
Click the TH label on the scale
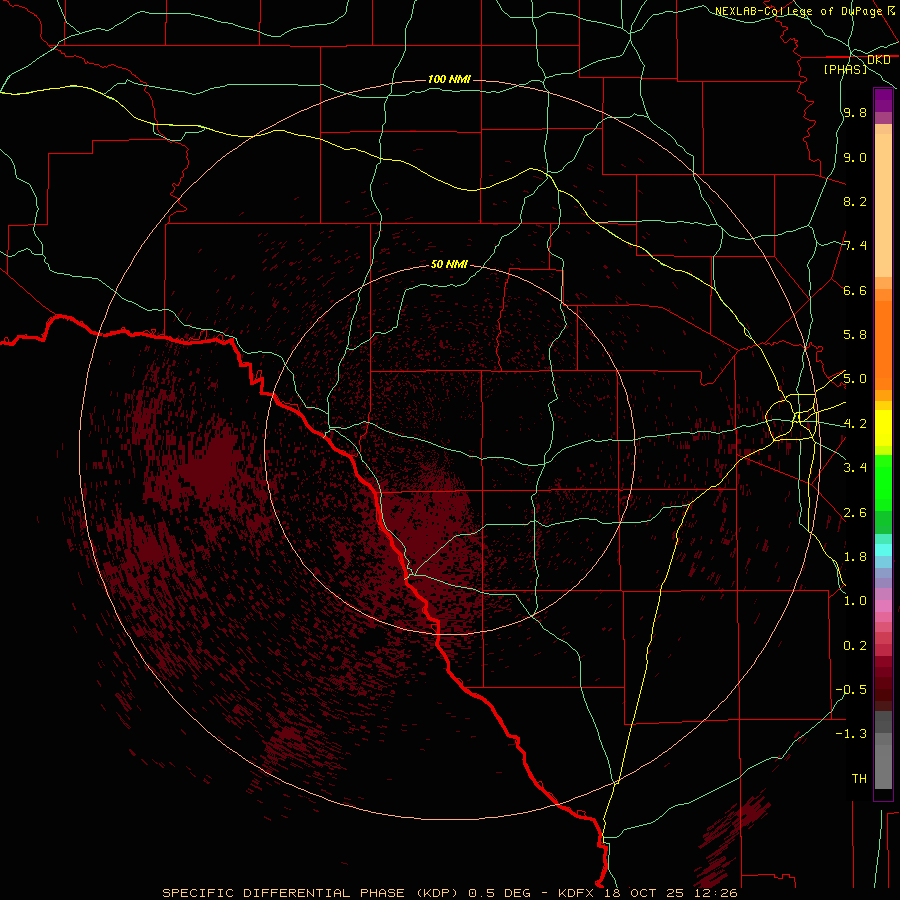click(x=859, y=779)
